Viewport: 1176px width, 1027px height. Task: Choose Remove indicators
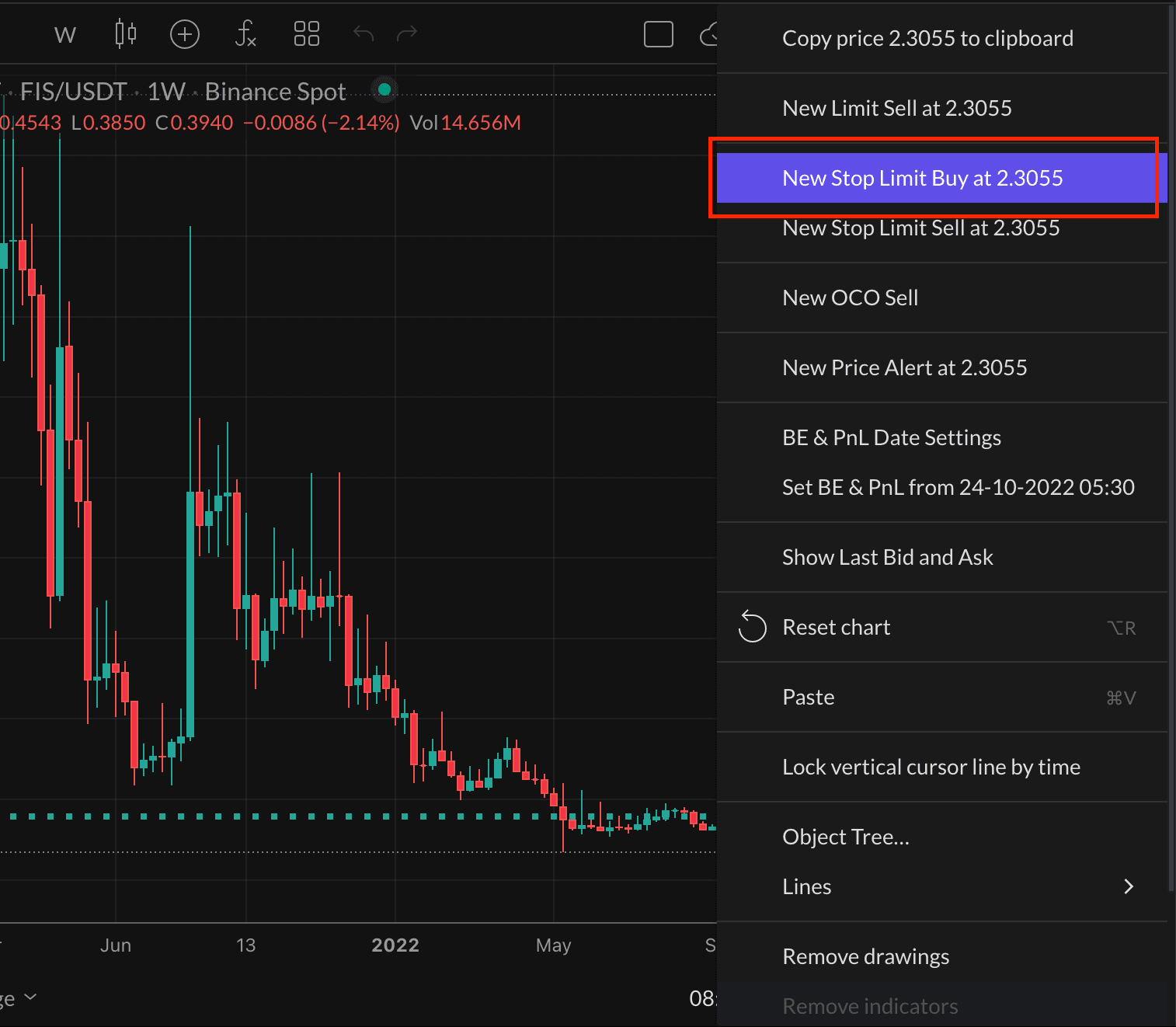pyautogui.click(x=942, y=1006)
